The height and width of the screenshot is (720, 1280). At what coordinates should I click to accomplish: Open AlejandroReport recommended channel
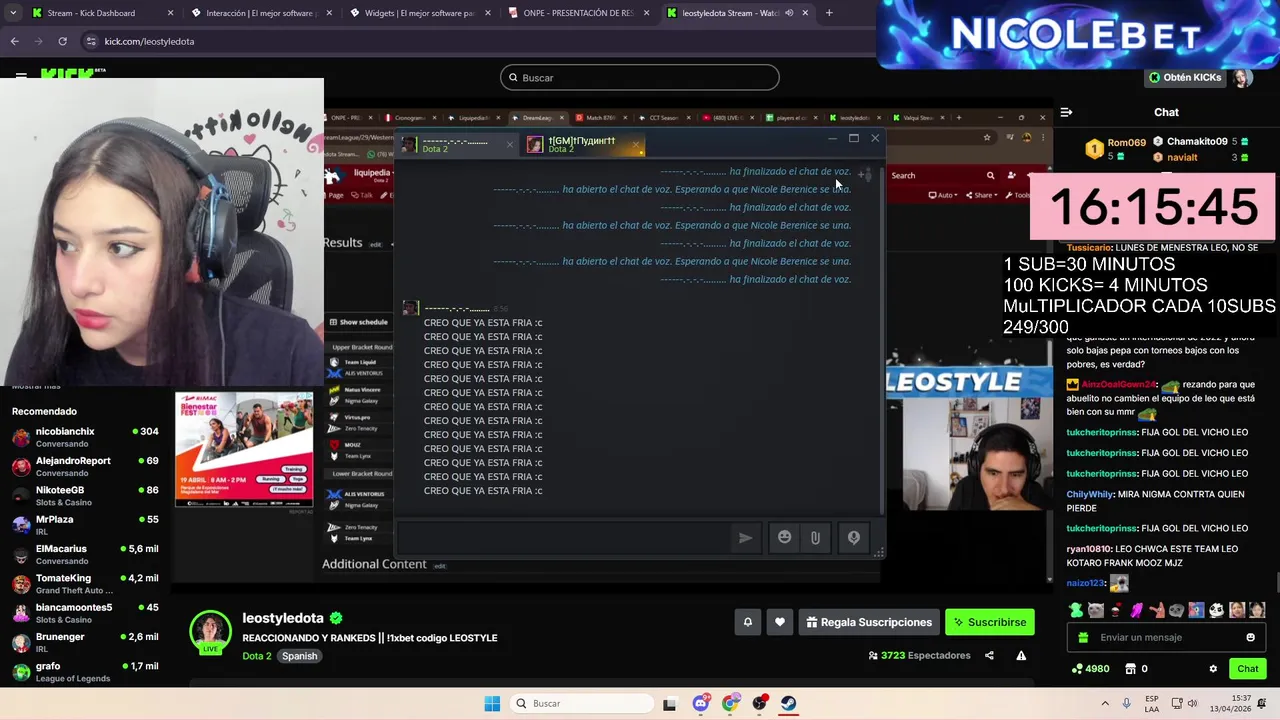(x=86, y=466)
